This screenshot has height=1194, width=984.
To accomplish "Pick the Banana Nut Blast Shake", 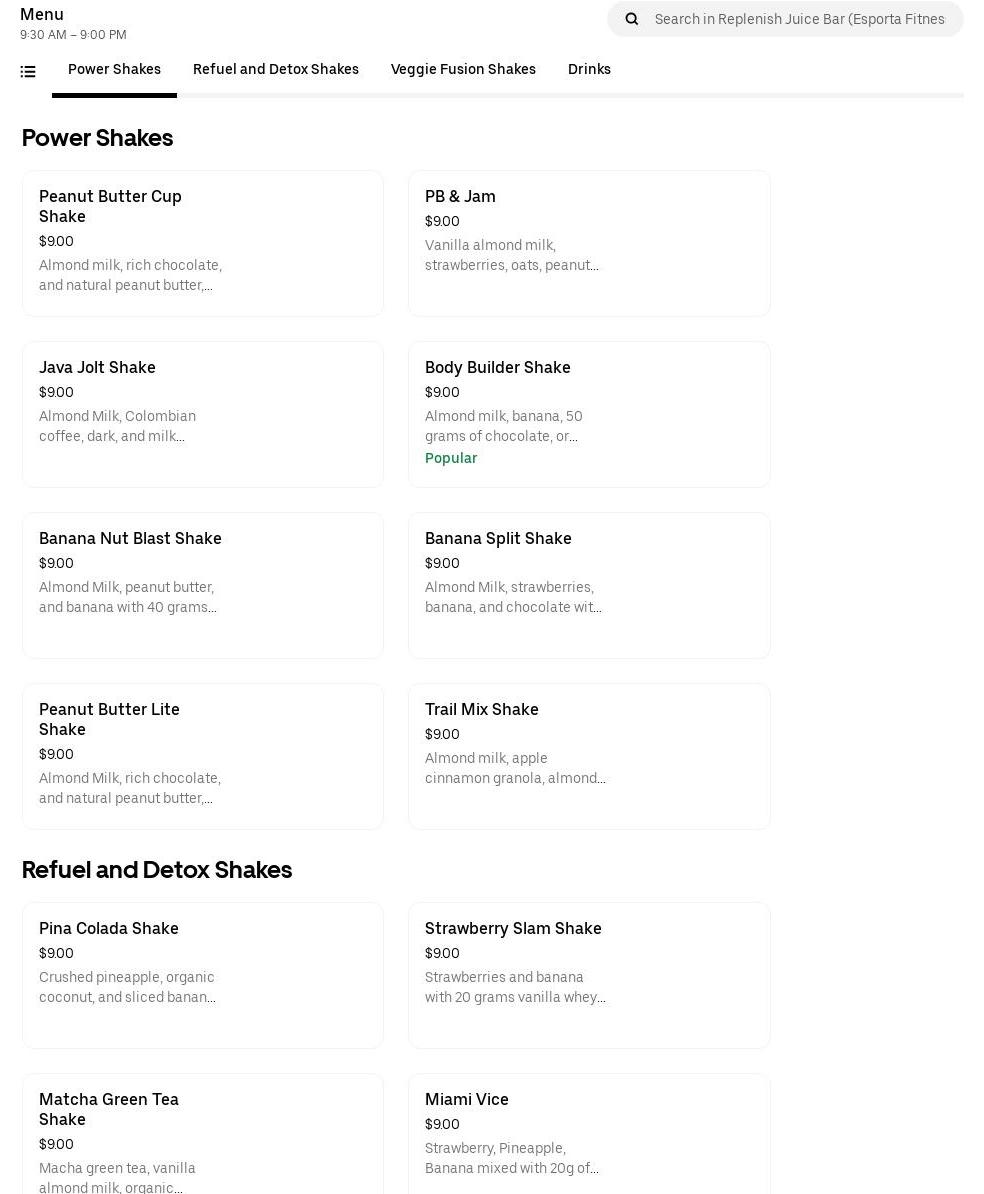I will point(203,585).
